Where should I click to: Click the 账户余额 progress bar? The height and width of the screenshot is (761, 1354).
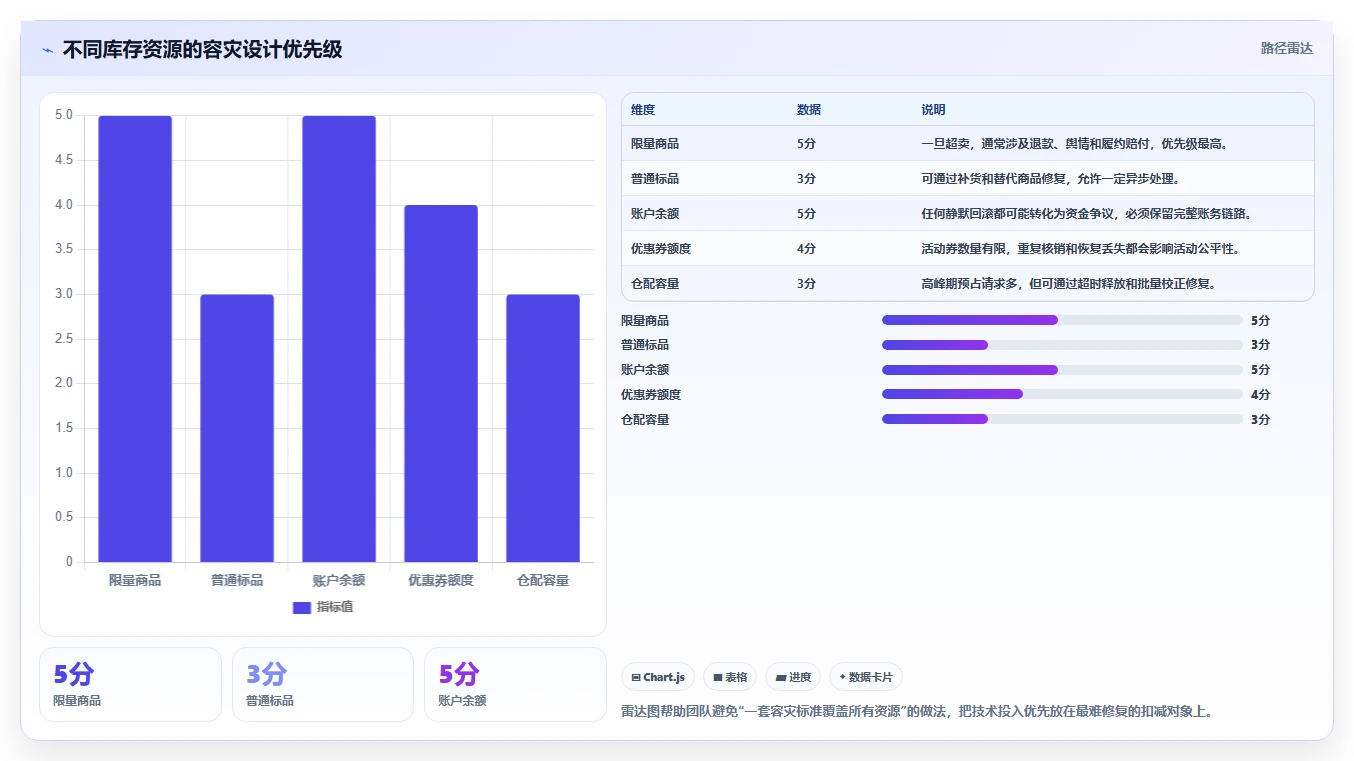(x=1062, y=370)
